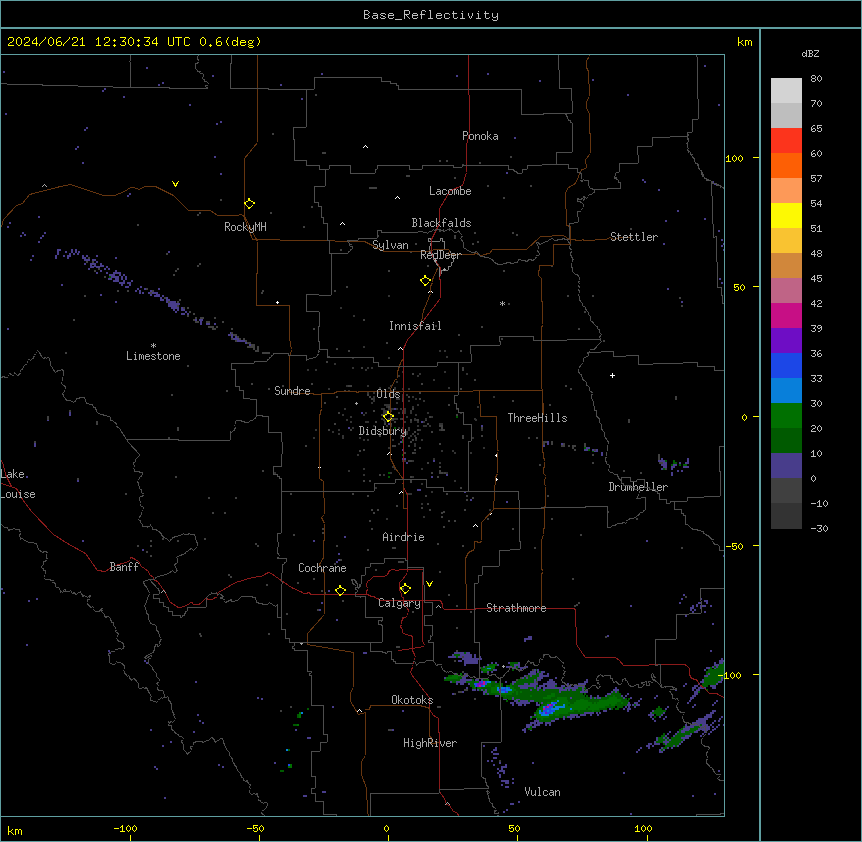Choose the royal blue swatch in dBZ legend
Viewport: 862px width, 842px height.
[x=786, y=365]
